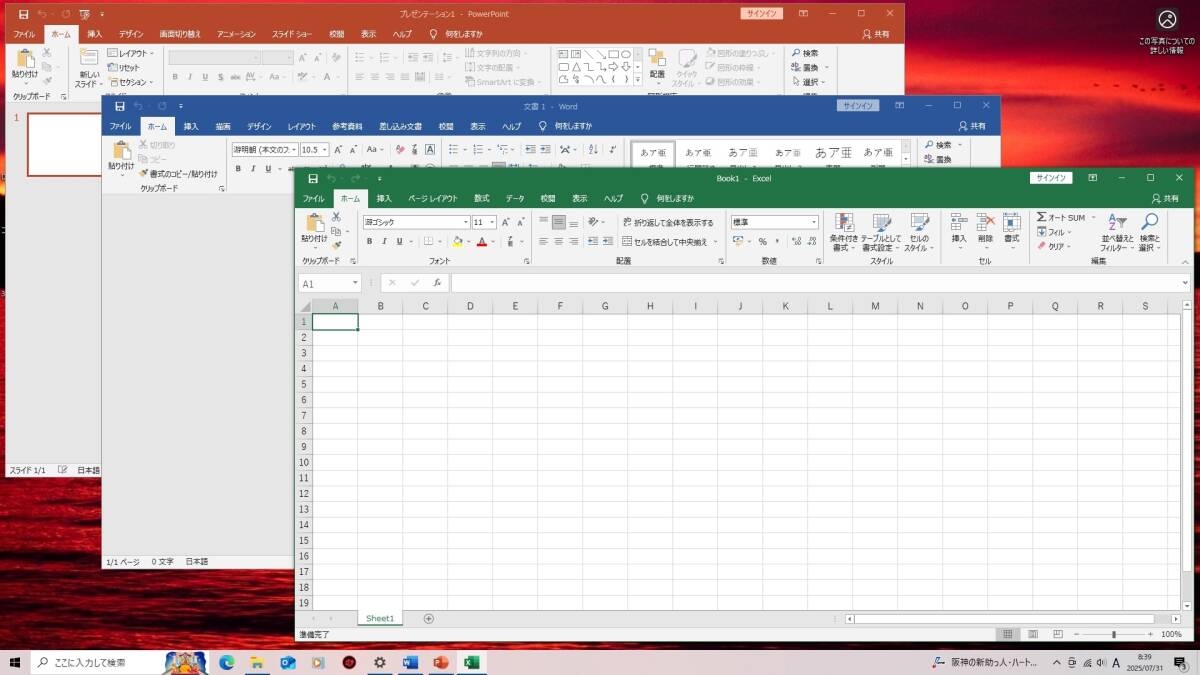Open the Excel number format dropdown (標準)
The width and height of the screenshot is (1200, 675).
tap(814, 222)
